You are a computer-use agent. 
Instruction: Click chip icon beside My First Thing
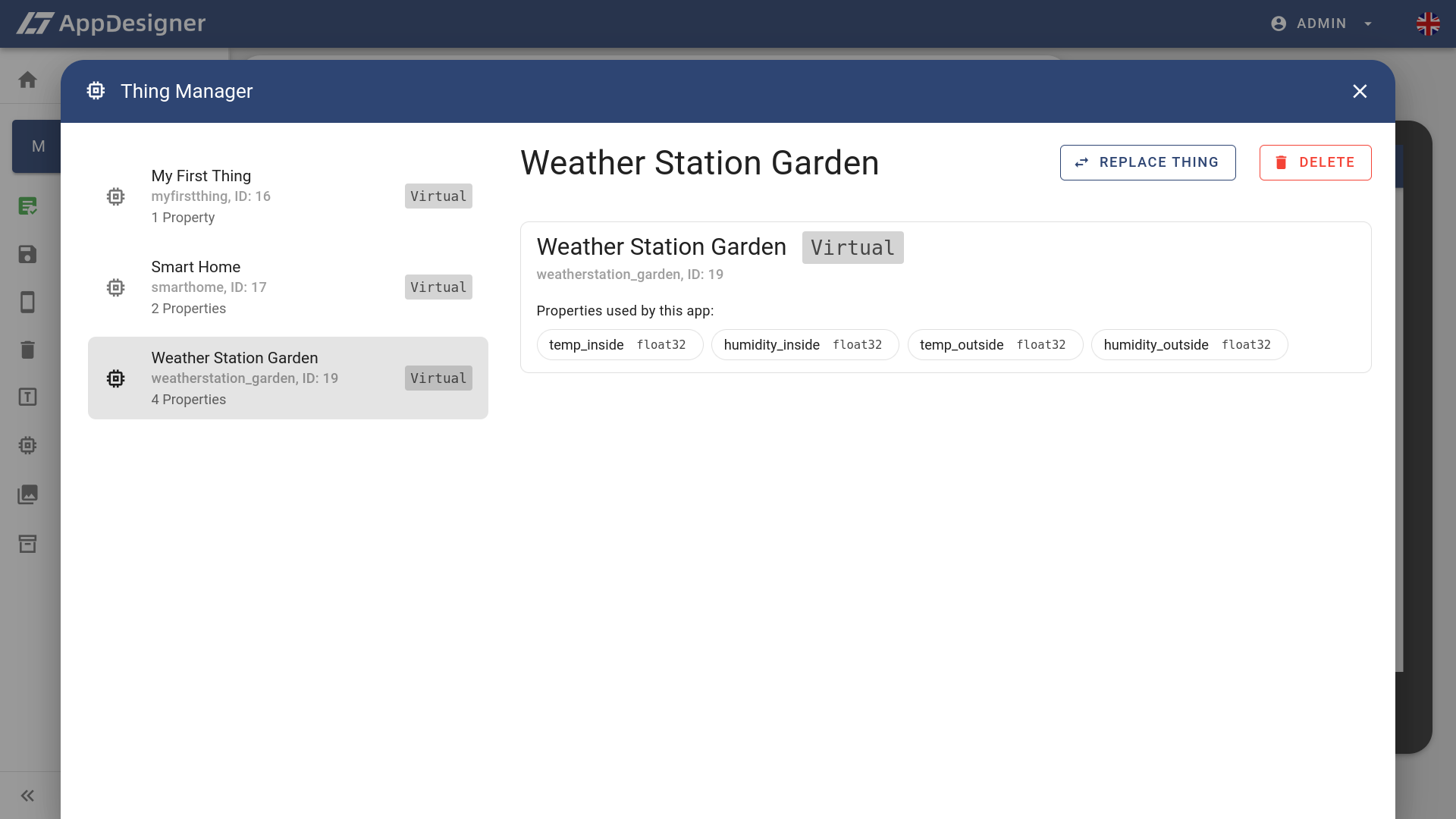point(115,196)
